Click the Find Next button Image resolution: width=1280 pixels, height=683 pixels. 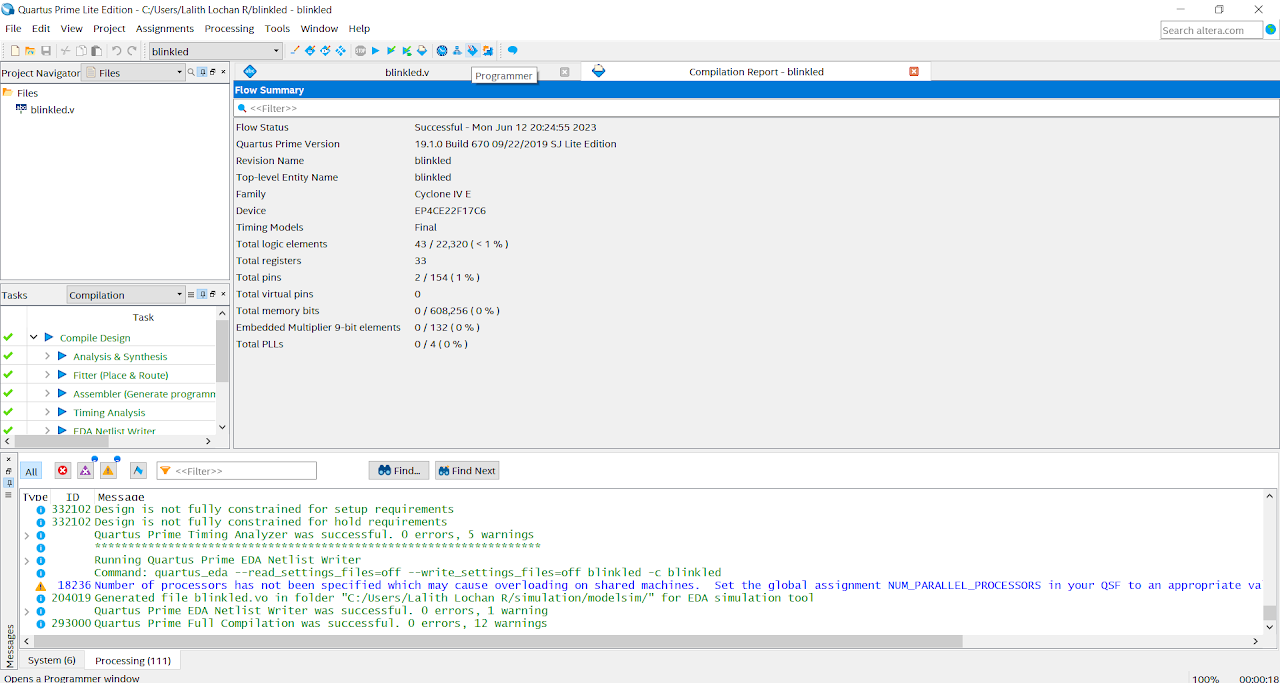[x=466, y=471]
